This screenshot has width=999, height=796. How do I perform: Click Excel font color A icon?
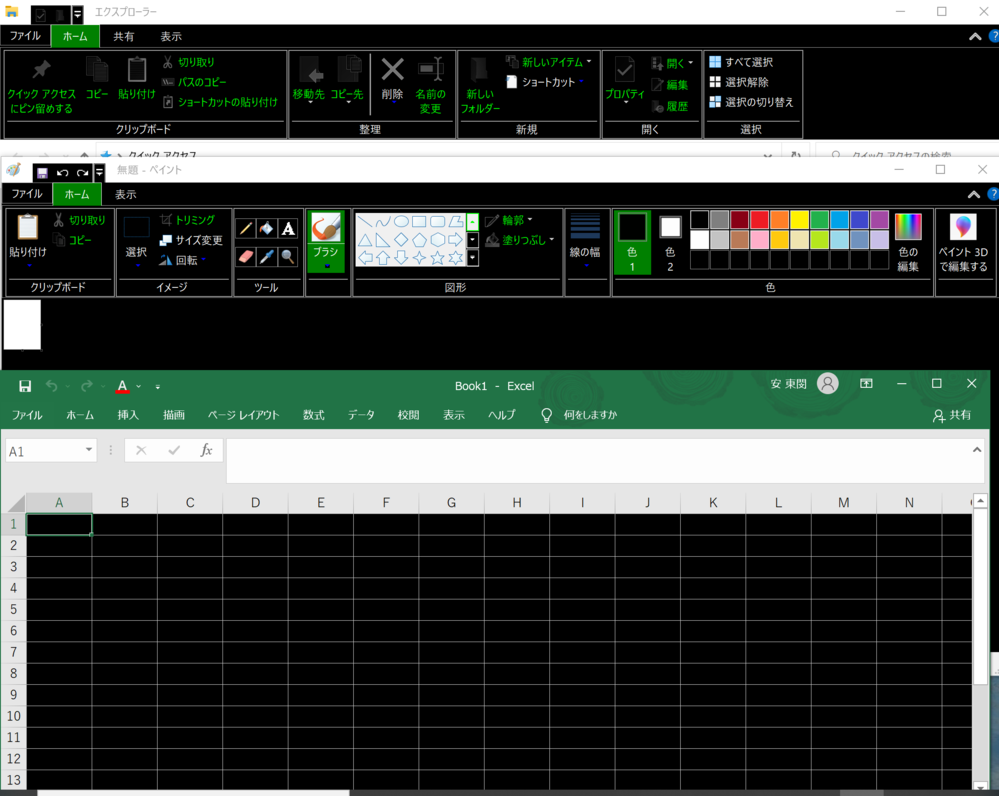122,386
